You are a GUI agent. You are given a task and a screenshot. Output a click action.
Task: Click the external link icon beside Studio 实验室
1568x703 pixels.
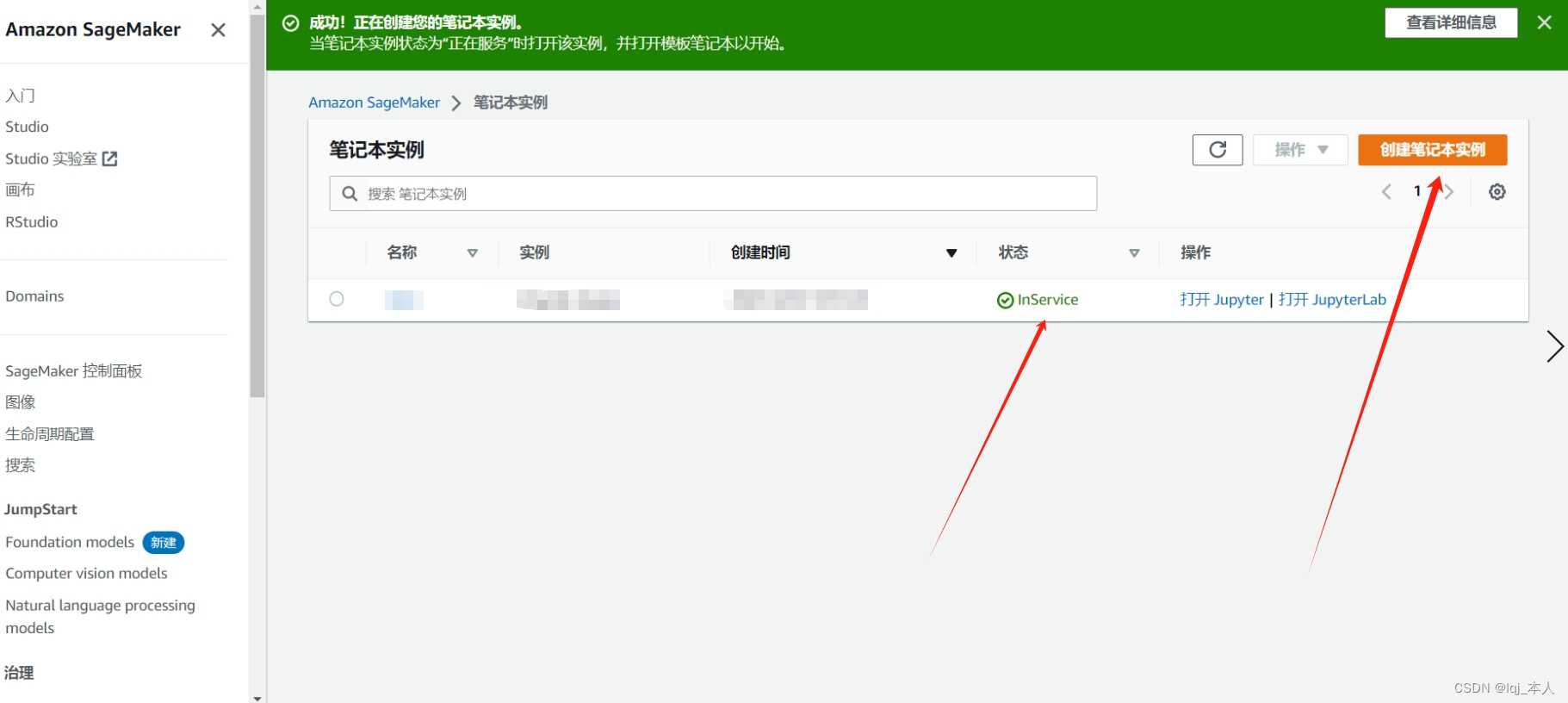click(x=109, y=159)
